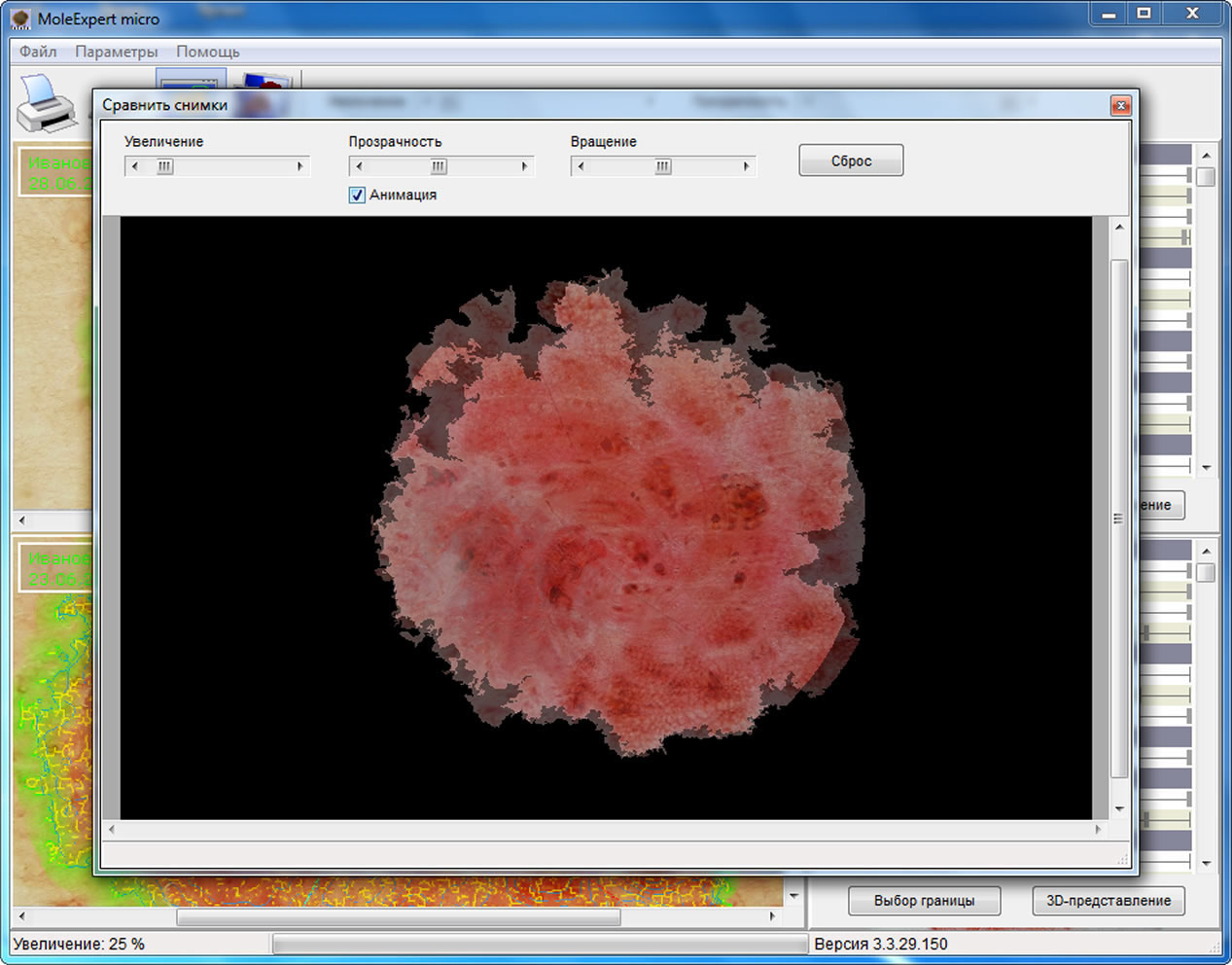Click the left arrow of the Вращение slider

coord(581,166)
